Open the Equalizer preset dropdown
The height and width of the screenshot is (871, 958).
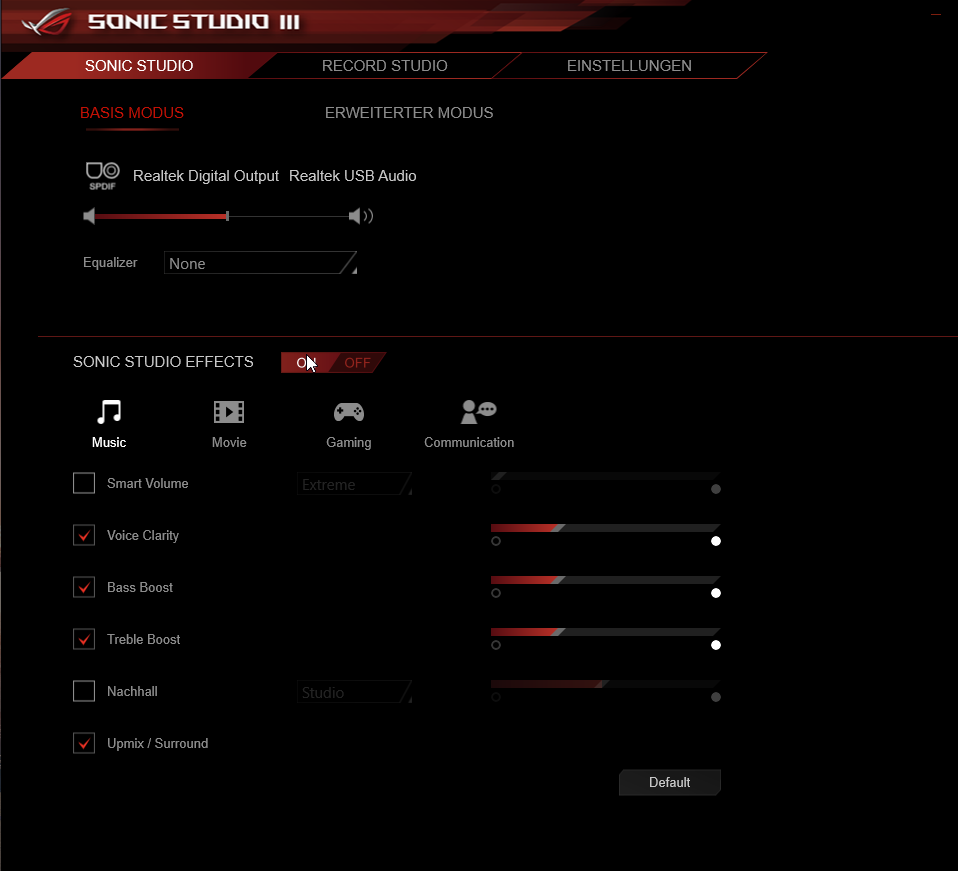click(x=260, y=263)
